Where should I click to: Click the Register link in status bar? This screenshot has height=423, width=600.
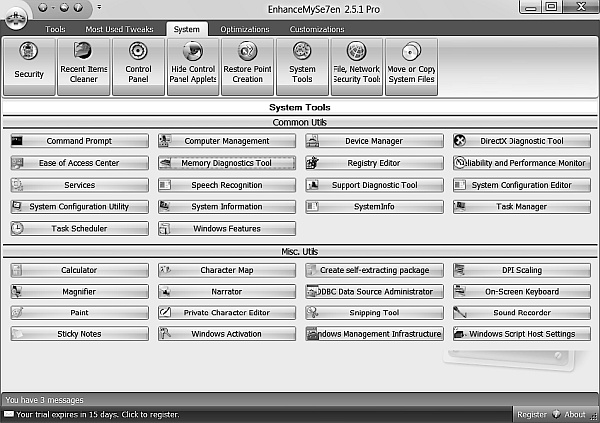click(532, 415)
